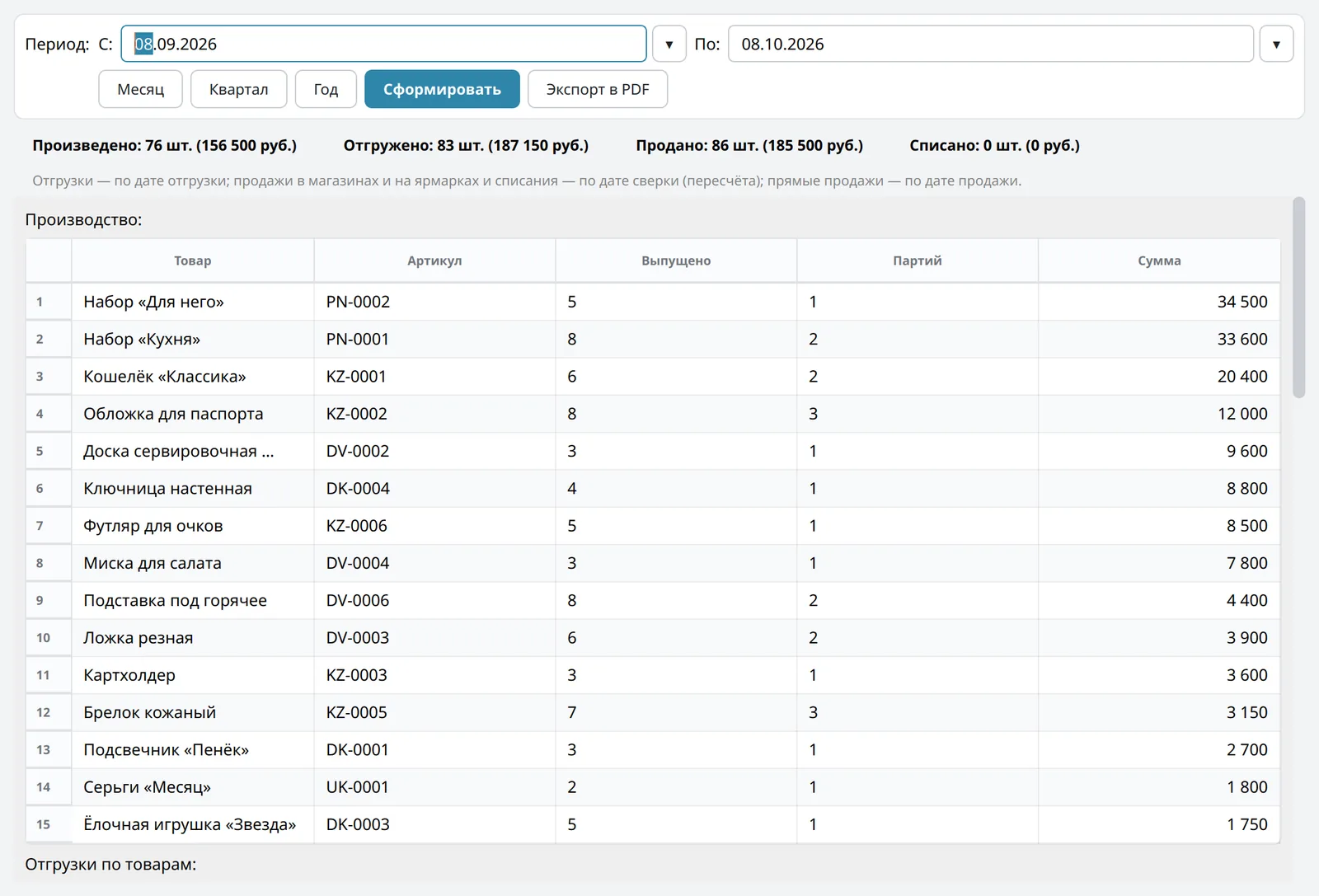Select the row Набор «Для него»
The height and width of the screenshot is (896, 1319).
(x=653, y=302)
